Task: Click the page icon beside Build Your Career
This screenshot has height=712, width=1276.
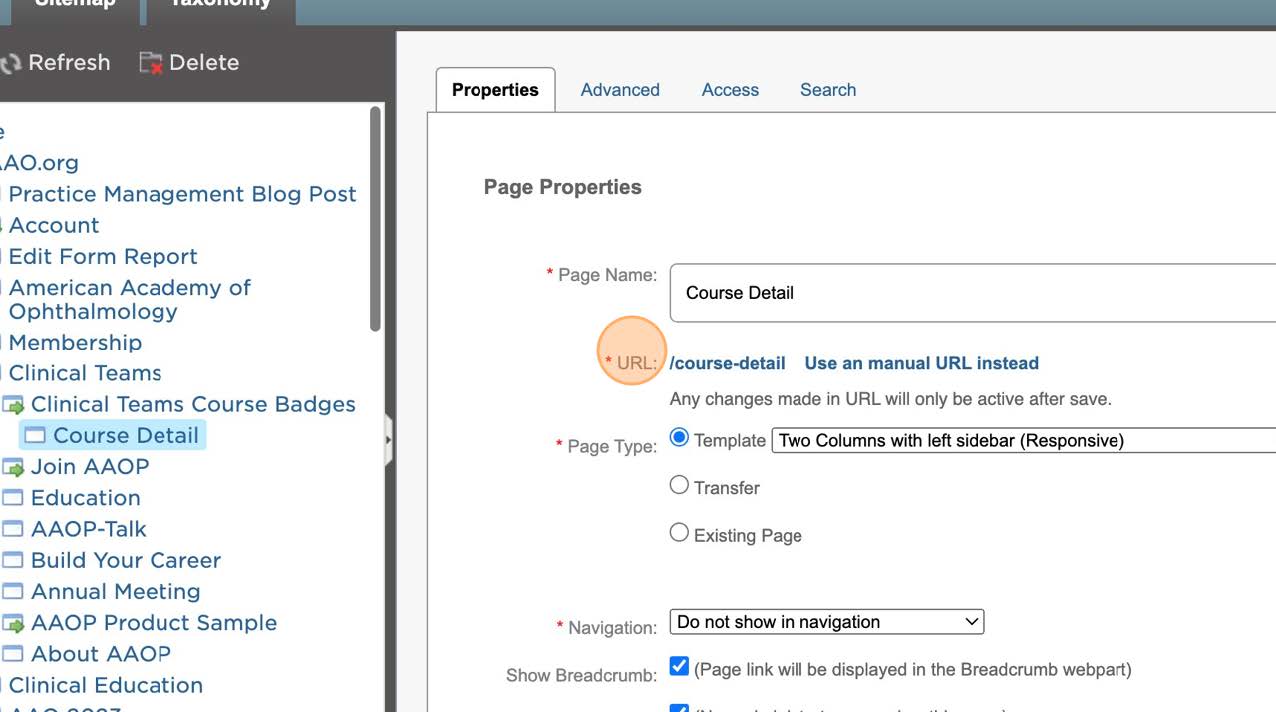Action: click(13, 560)
